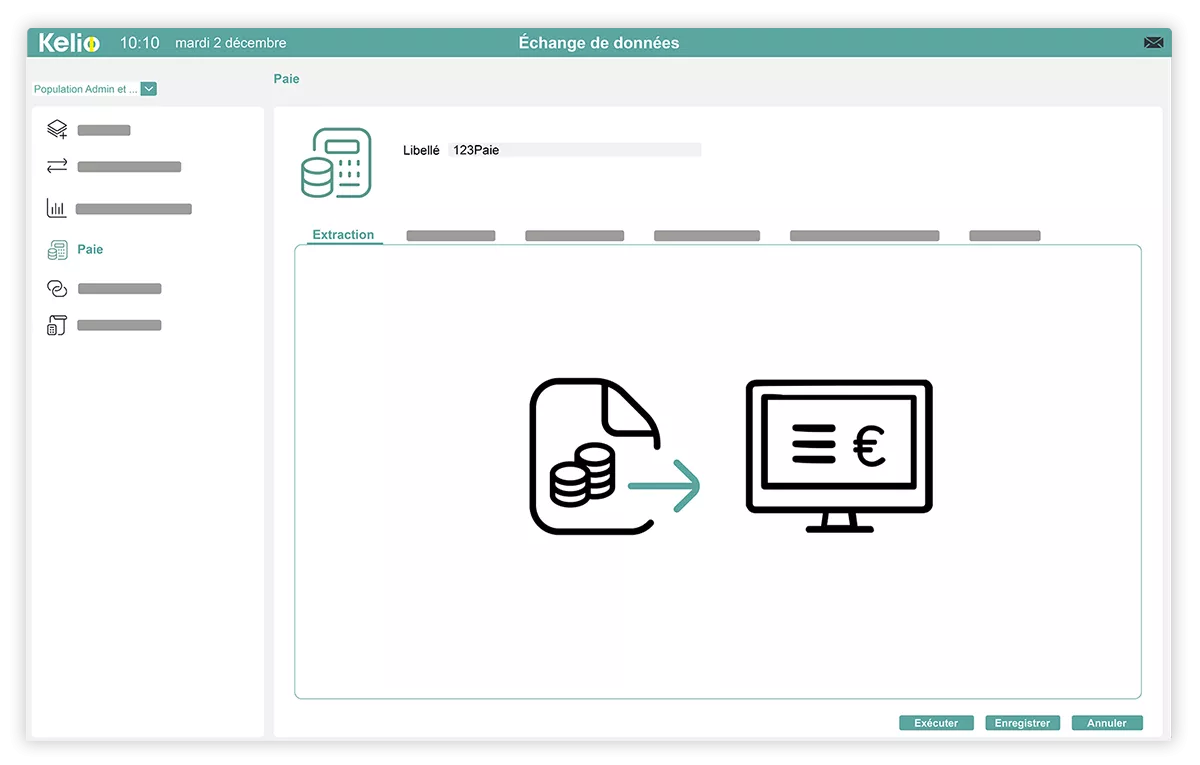Open the bar chart statistics icon in sidebar
Screen dimensions: 1200x765
click(x=57, y=208)
